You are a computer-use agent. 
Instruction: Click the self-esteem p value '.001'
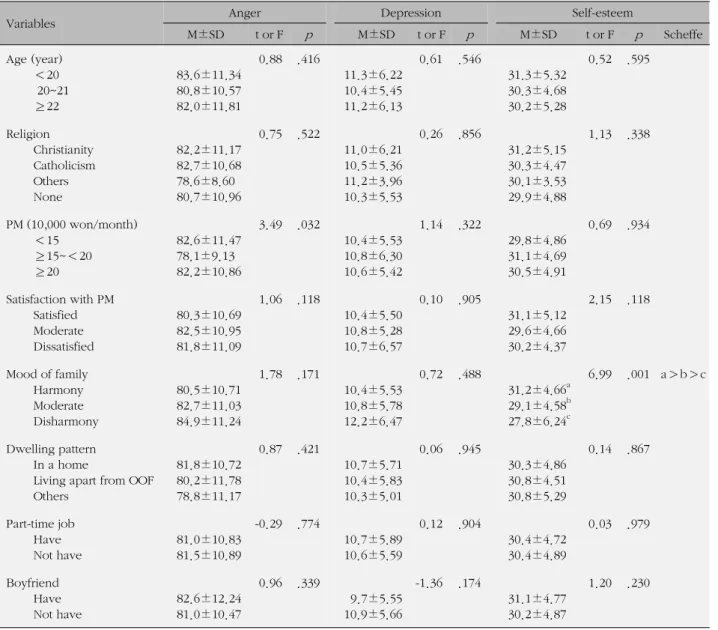pos(638,375)
